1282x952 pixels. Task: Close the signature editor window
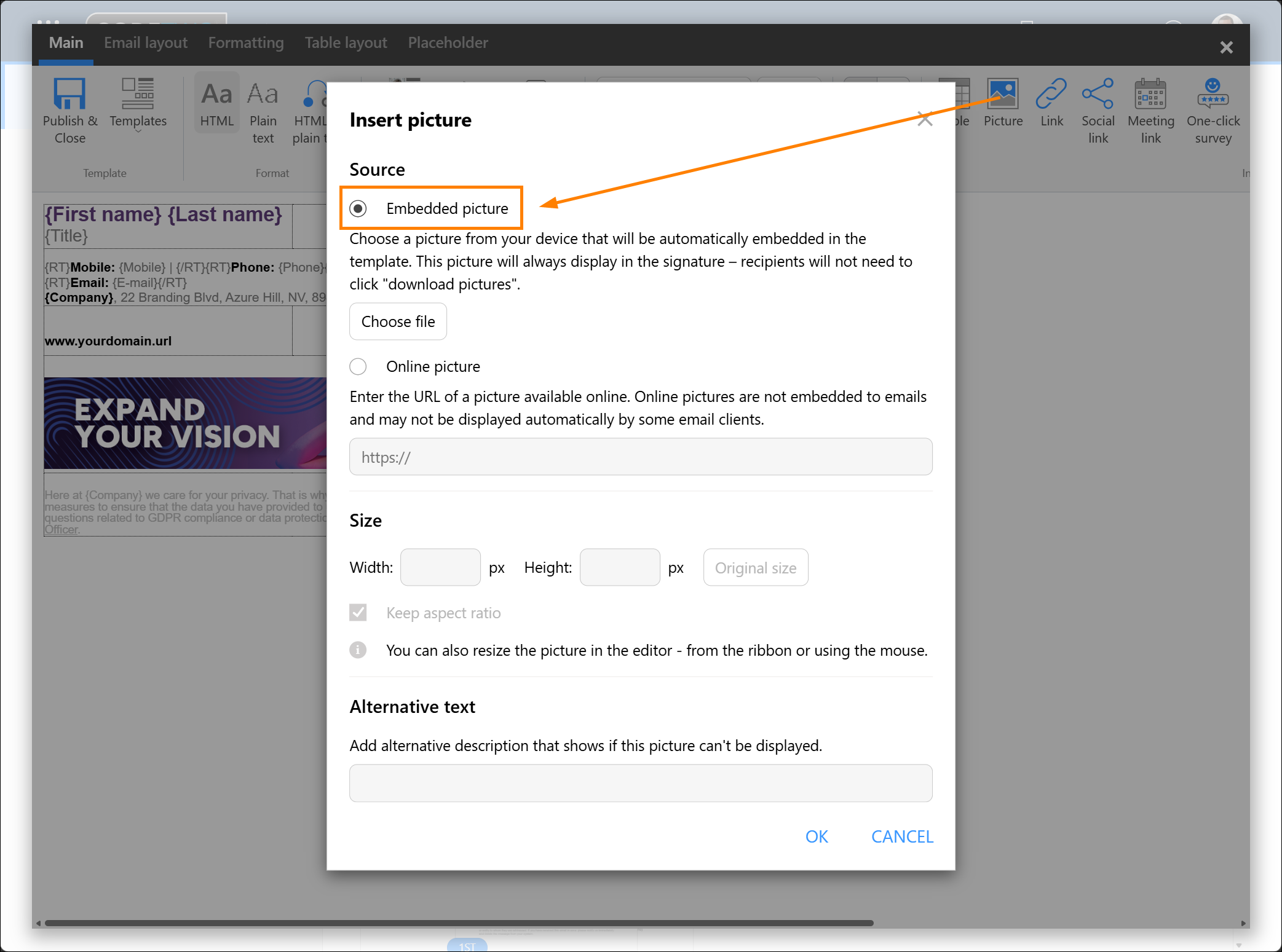point(1226,47)
